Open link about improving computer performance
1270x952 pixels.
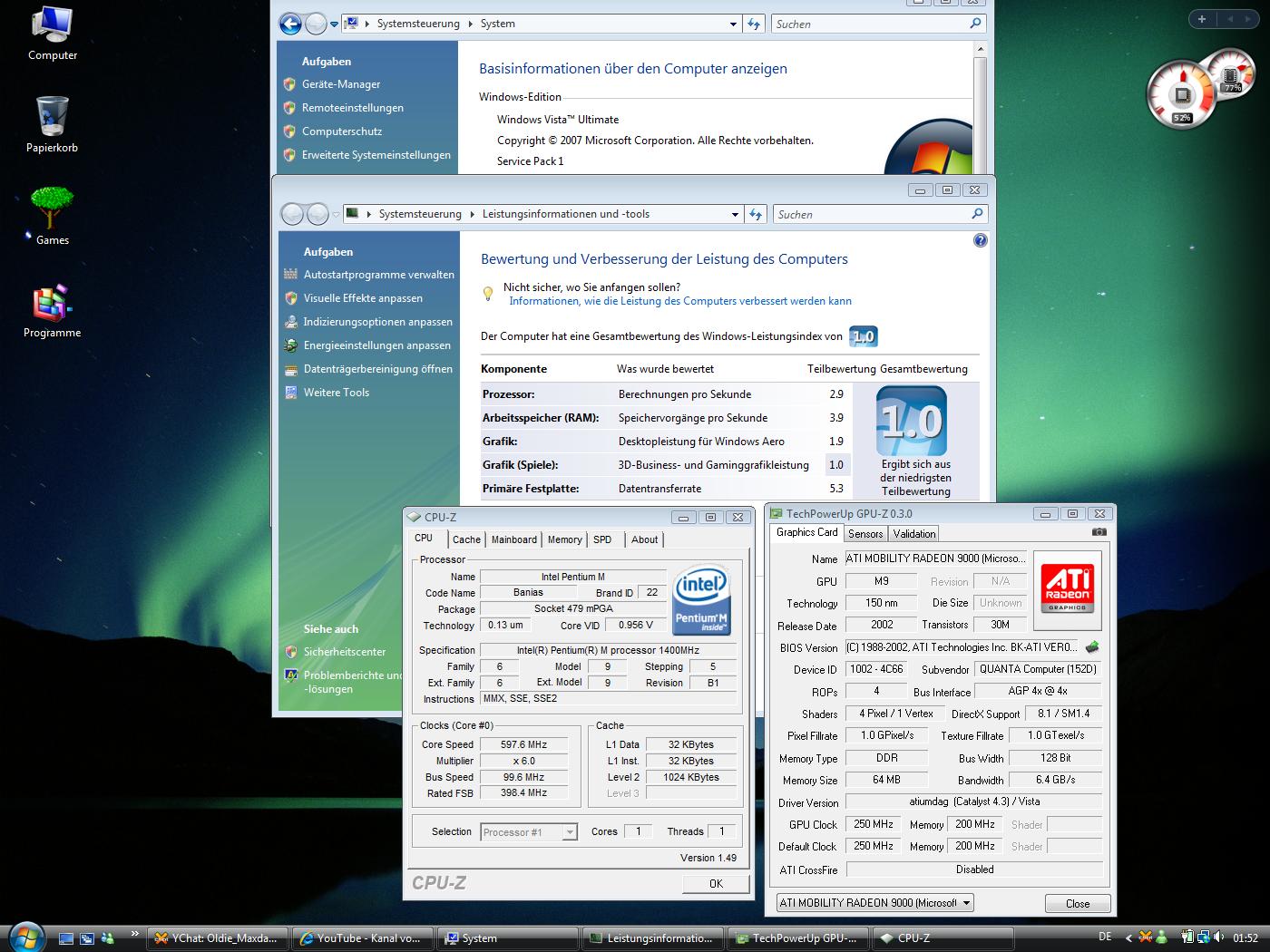point(679,301)
